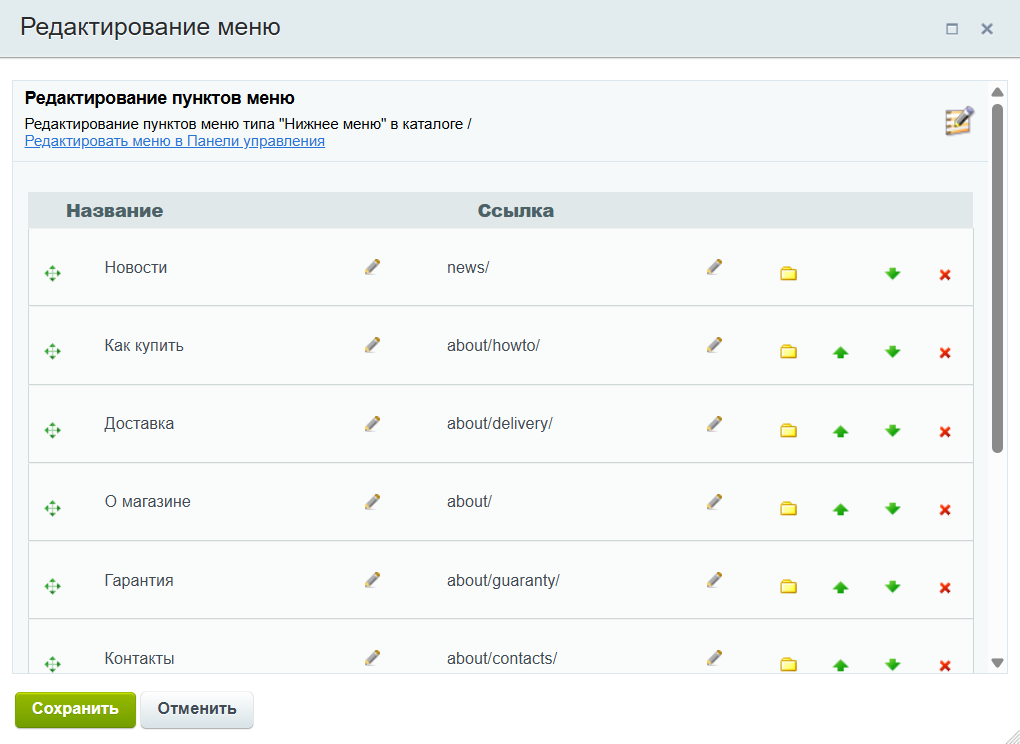
Task: Close the Редактирование меню dialog
Action: 987,29
